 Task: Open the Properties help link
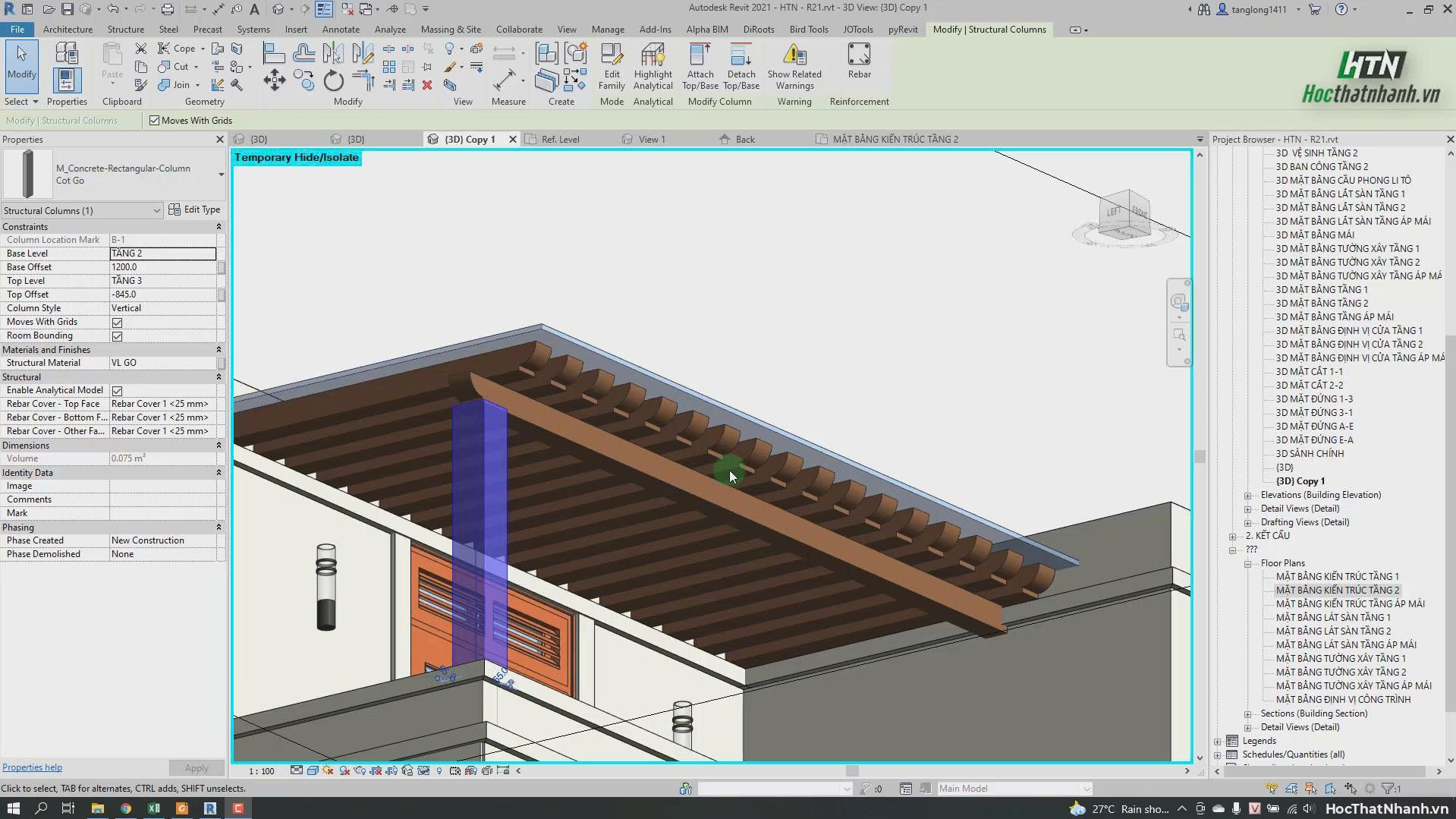[x=32, y=767]
